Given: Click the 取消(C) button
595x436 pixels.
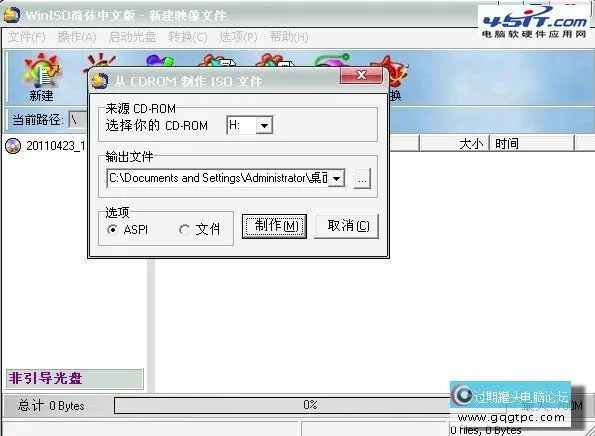Looking at the screenshot, I should click(346, 226).
